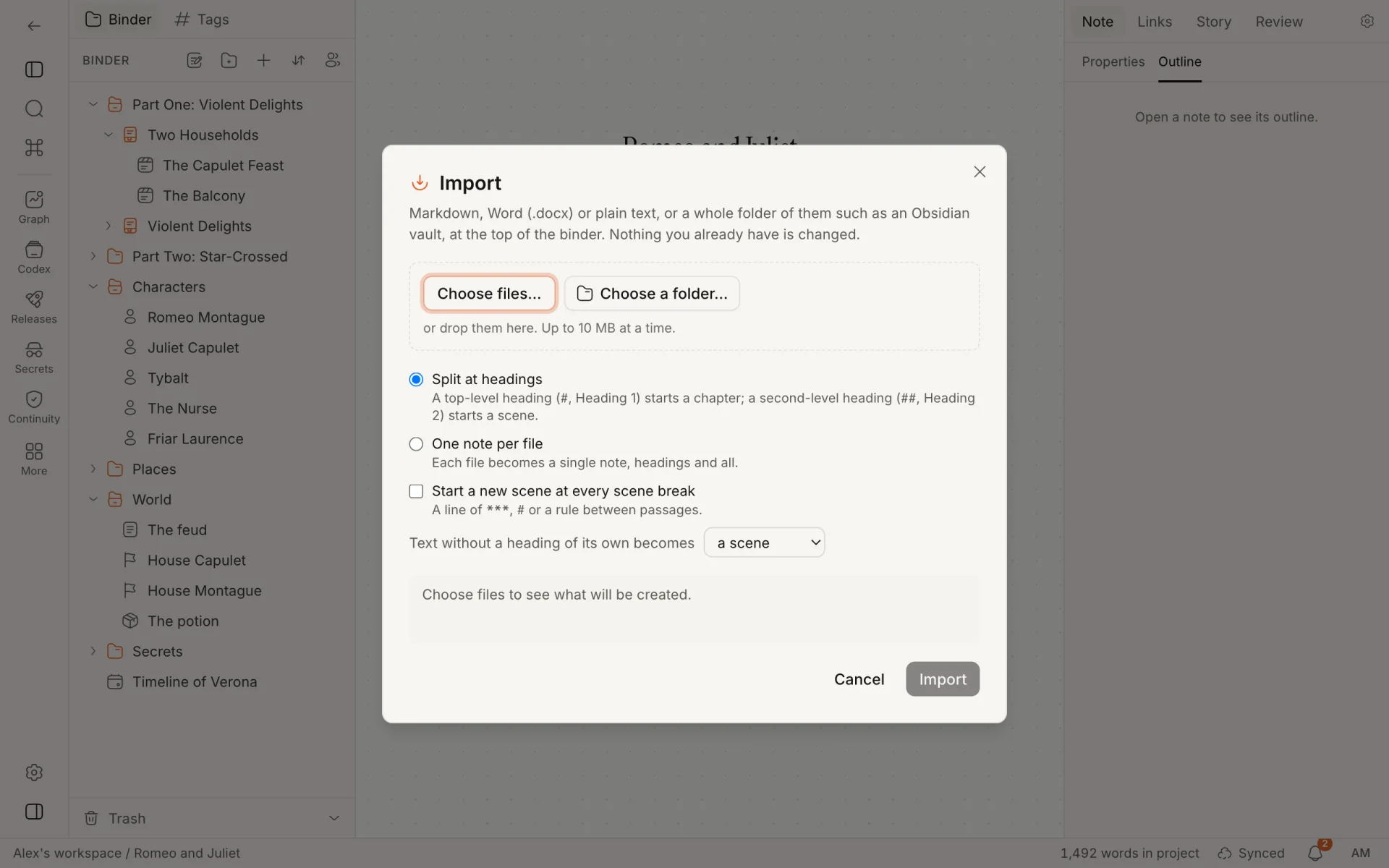
Task: Cancel the Import dialog
Action: (859, 680)
